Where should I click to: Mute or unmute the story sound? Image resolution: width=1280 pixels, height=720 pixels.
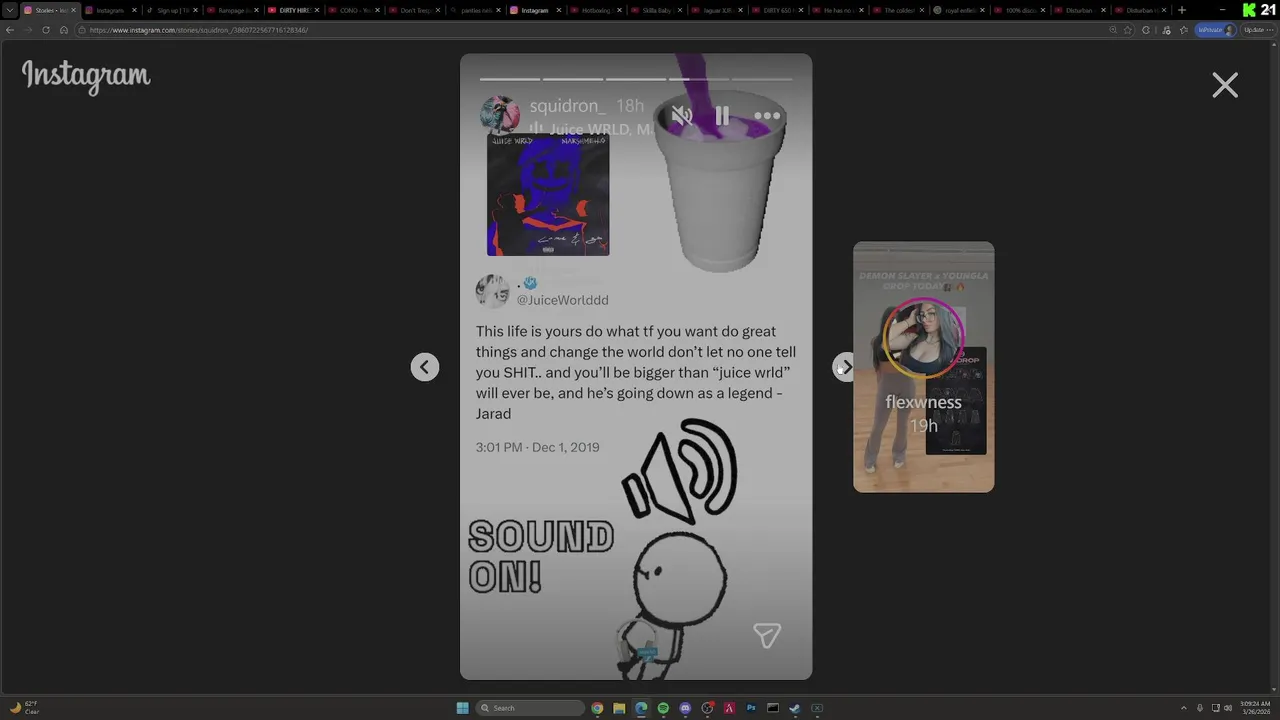pyautogui.click(x=682, y=116)
